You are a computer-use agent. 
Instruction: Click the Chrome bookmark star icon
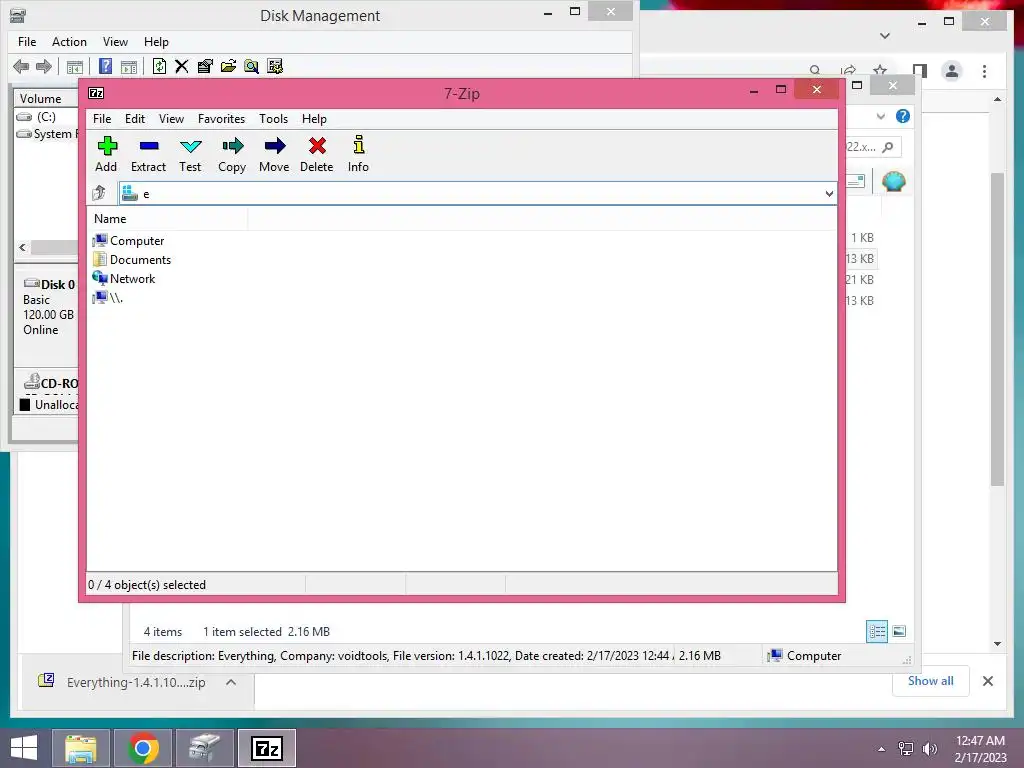tap(880, 71)
